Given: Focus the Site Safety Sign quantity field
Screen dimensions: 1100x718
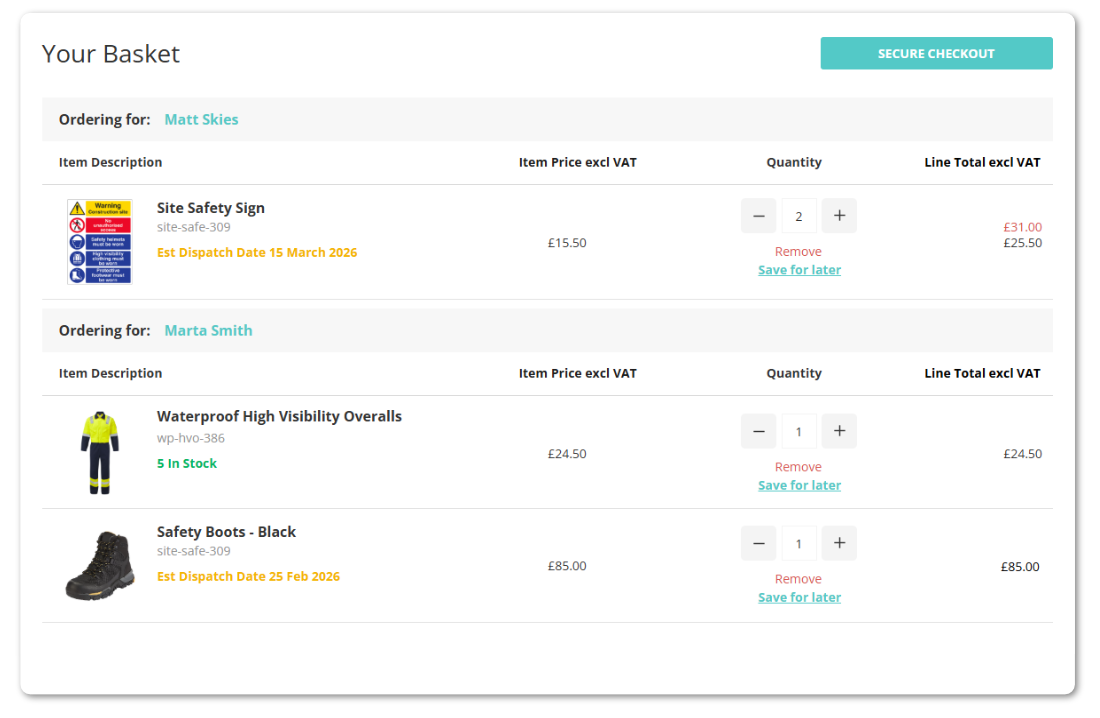Looking at the screenshot, I should 798,216.
